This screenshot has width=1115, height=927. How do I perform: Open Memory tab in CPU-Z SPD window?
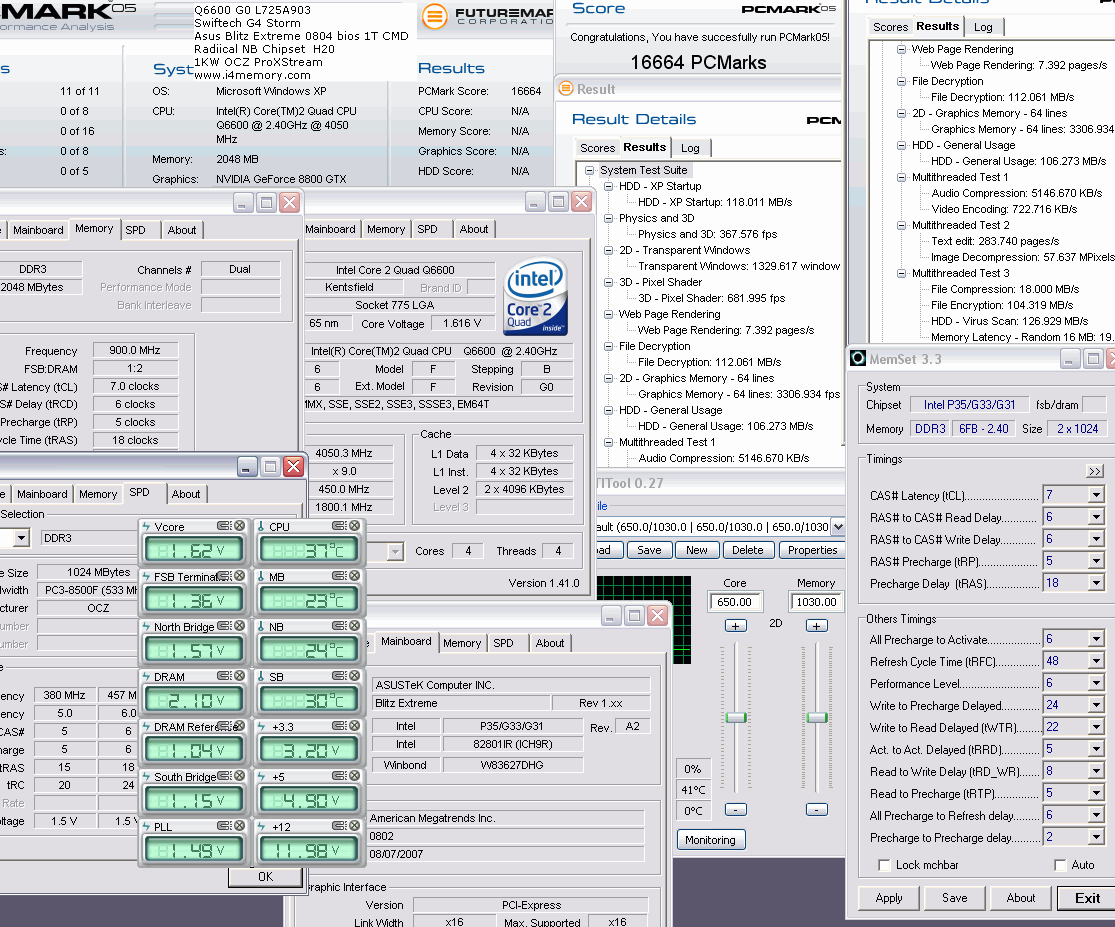click(x=98, y=494)
